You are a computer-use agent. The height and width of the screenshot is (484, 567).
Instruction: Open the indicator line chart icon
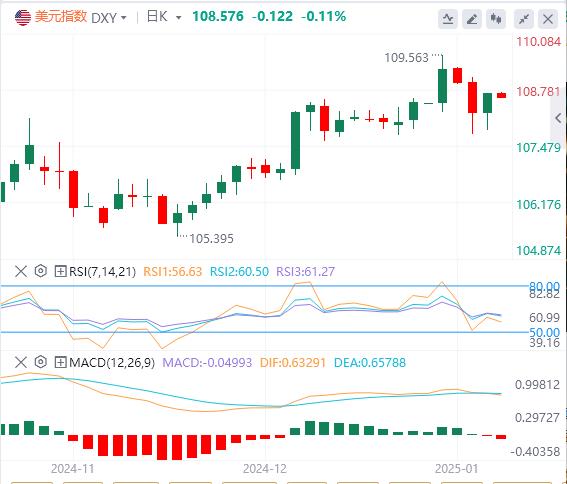pos(448,19)
